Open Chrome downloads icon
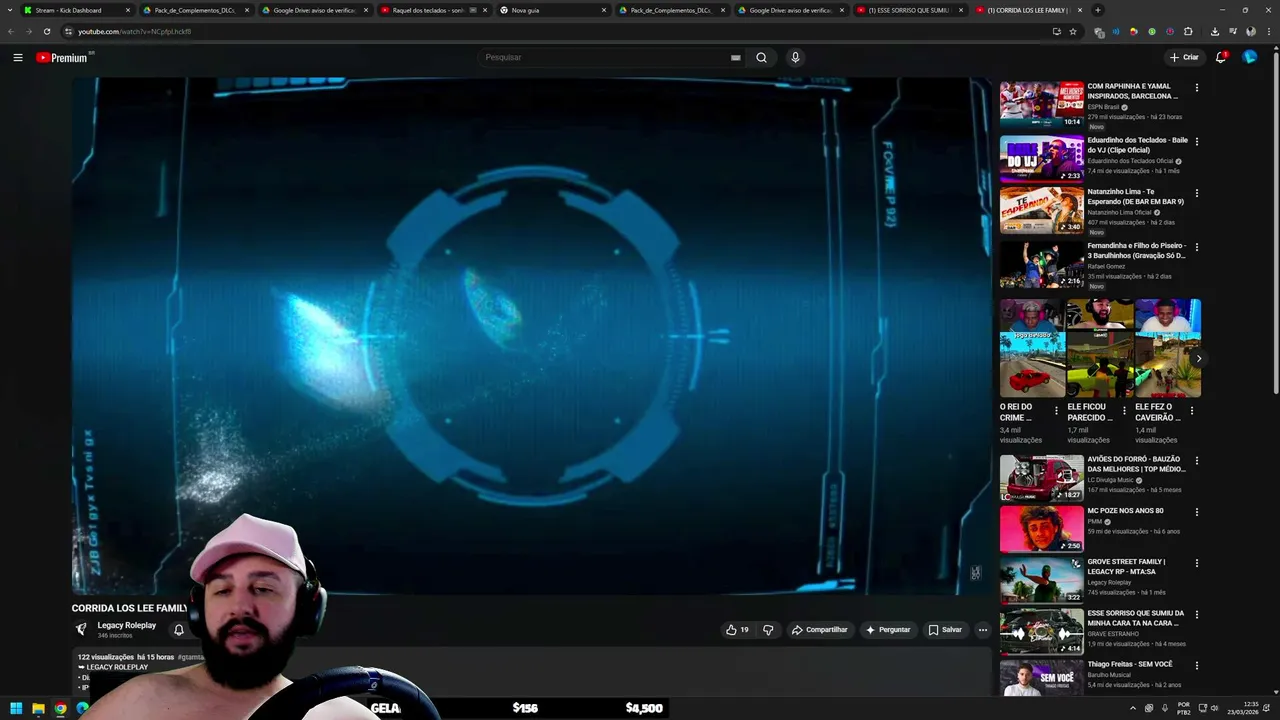 (x=1215, y=31)
